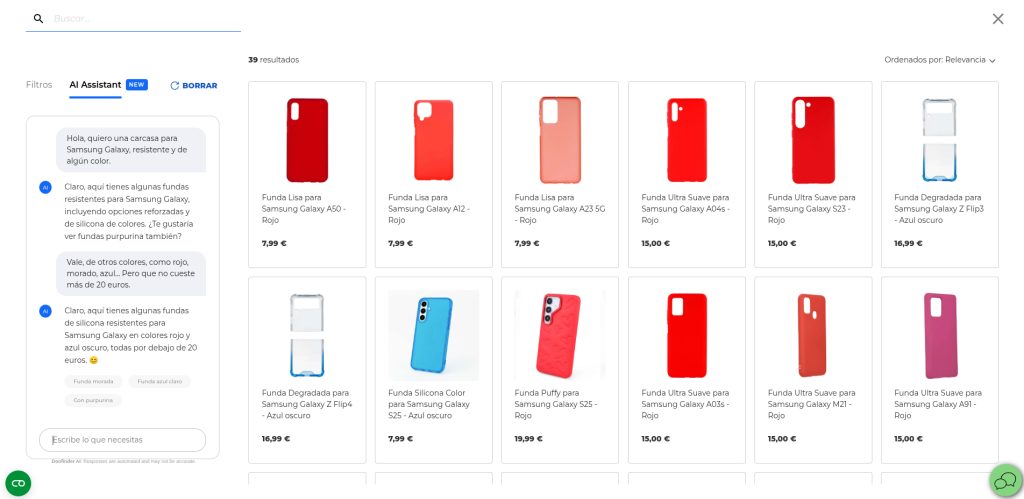Image resolution: width=1024 pixels, height=499 pixels.
Task: View Funda Puffy Galaxy S25 Rojo image
Action: [x=560, y=334]
